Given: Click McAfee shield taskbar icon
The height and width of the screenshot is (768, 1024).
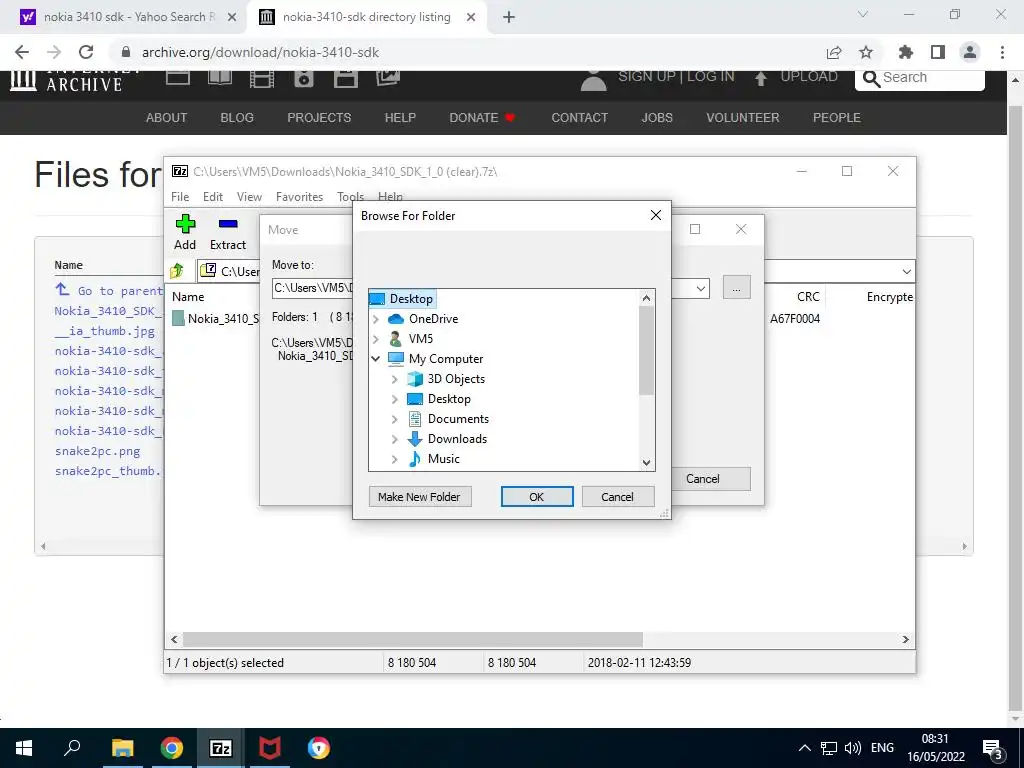Looking at the screenshot, I should [x=270, y=748].
